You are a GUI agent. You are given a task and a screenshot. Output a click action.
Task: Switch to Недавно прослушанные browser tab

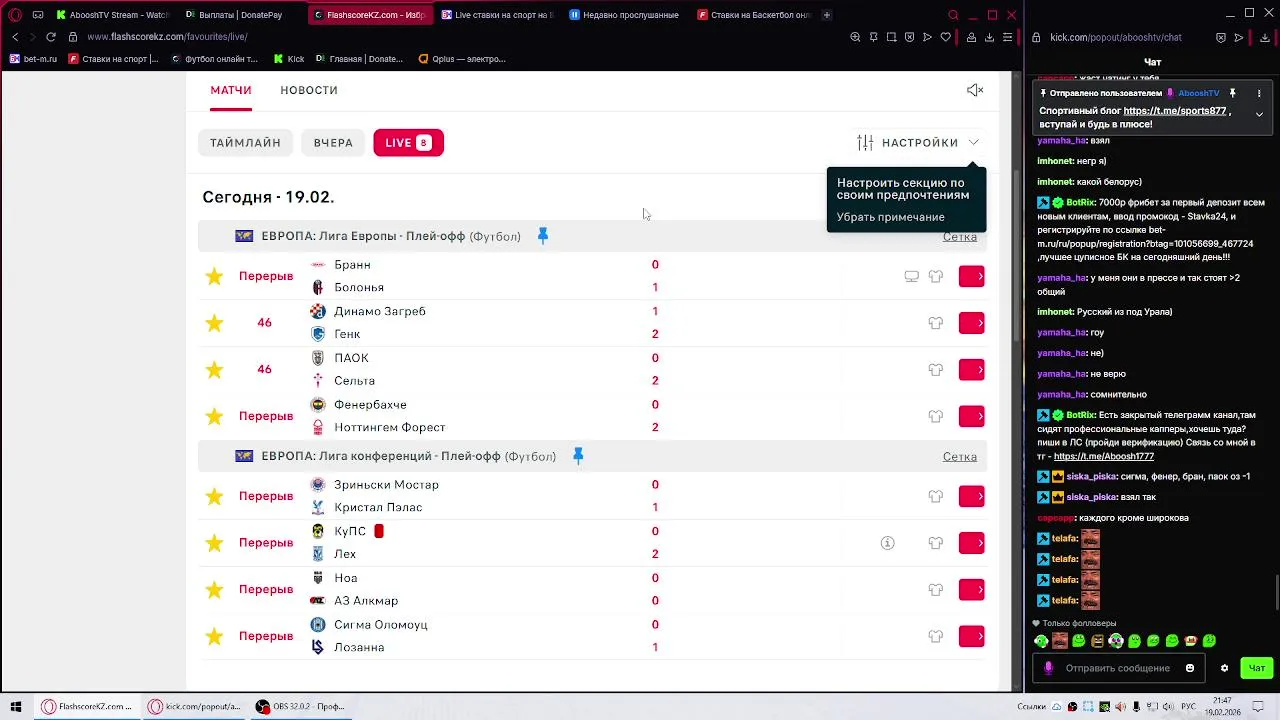point(624,15)
